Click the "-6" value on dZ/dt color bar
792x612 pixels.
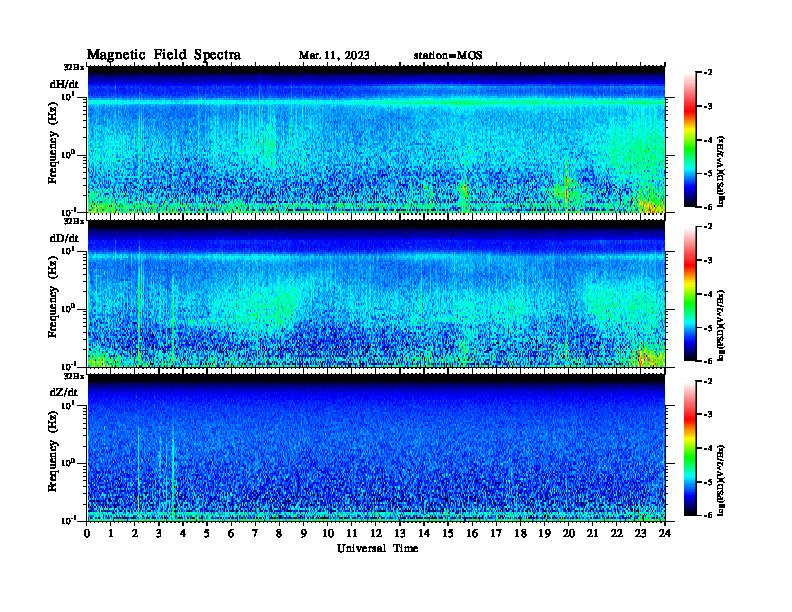tap(708, 515)
